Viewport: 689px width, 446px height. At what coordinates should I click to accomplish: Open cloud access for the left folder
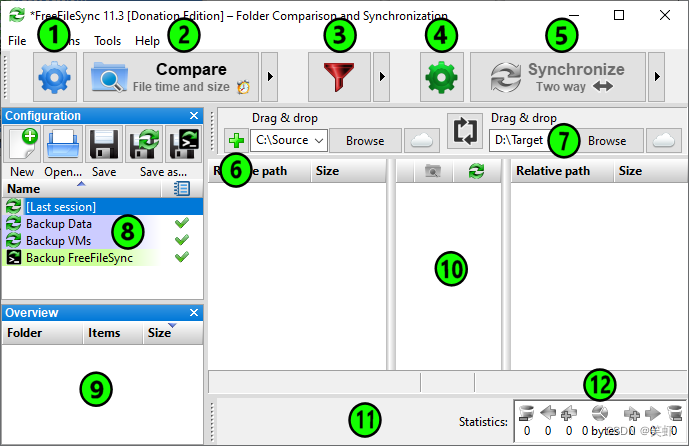(x=422, y=141)
